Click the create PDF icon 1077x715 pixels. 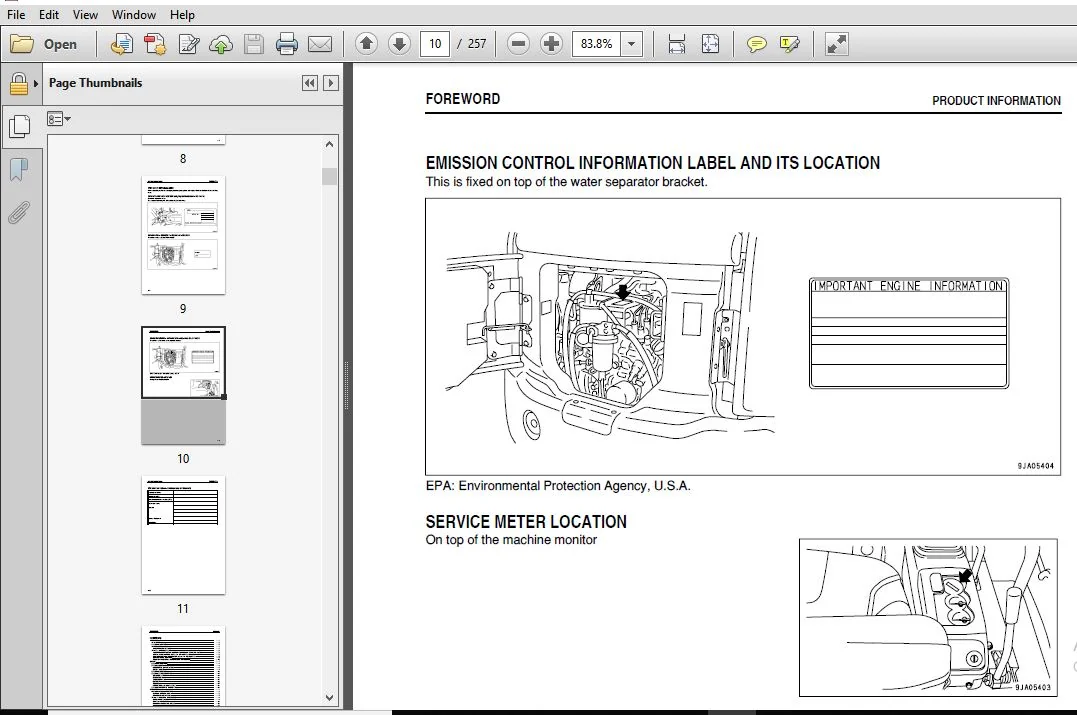(x=155, y=44)
